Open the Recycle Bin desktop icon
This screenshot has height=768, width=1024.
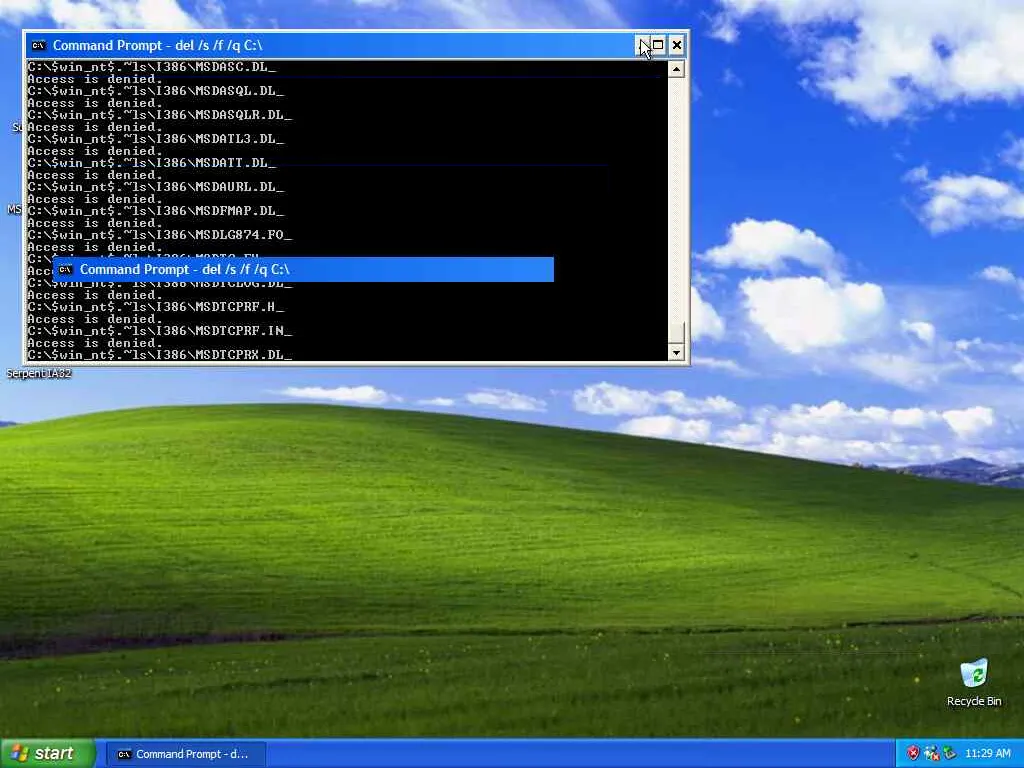coord(974,683)
